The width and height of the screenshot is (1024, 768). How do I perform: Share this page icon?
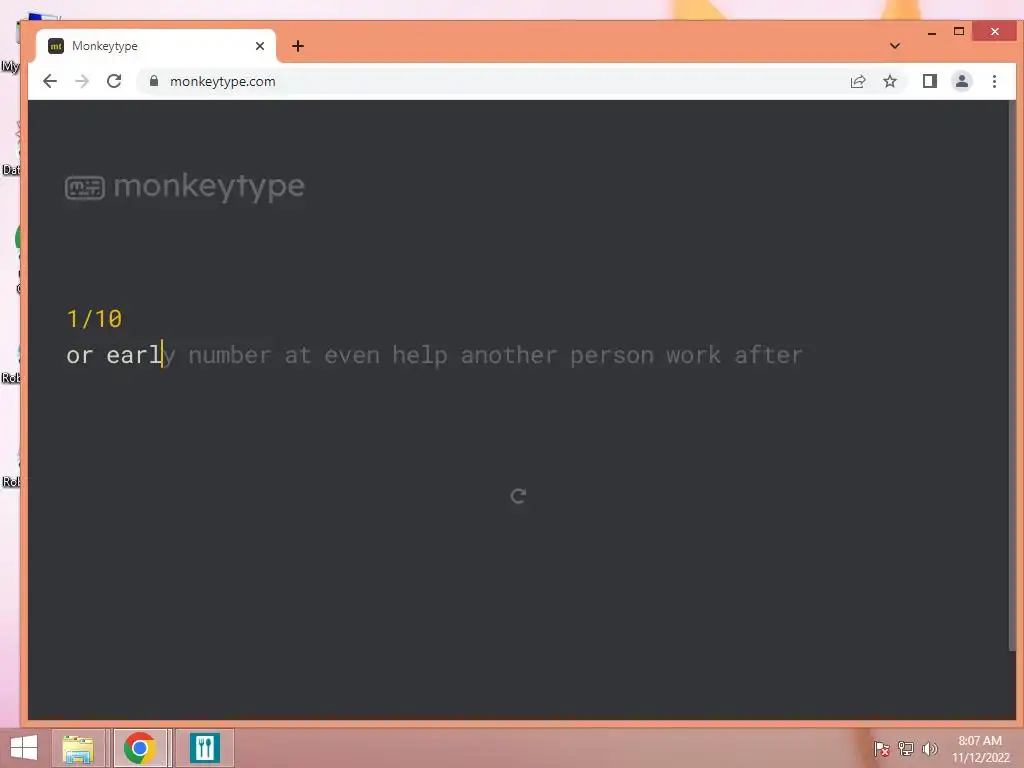tap(857, 81)
